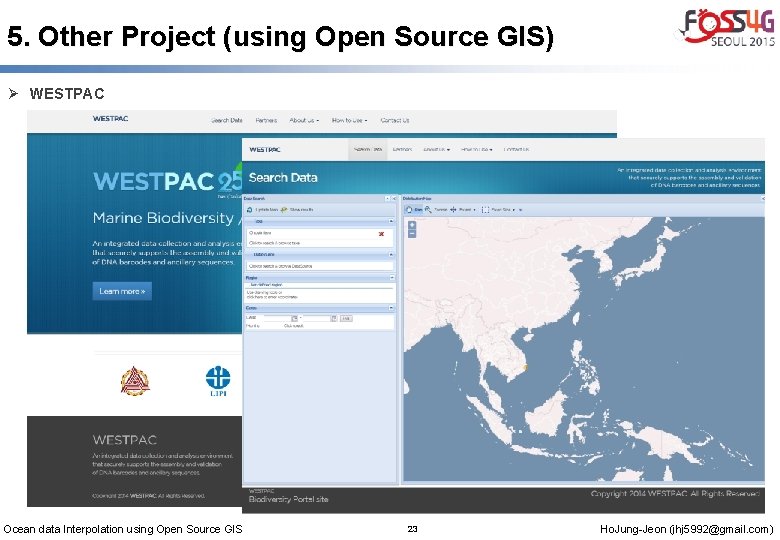Image resolution: width=780 pixels, height=540 pixels.
Task: Choose the crosshair extent tool in map toolbar
Action: click(x=453, y=210)
